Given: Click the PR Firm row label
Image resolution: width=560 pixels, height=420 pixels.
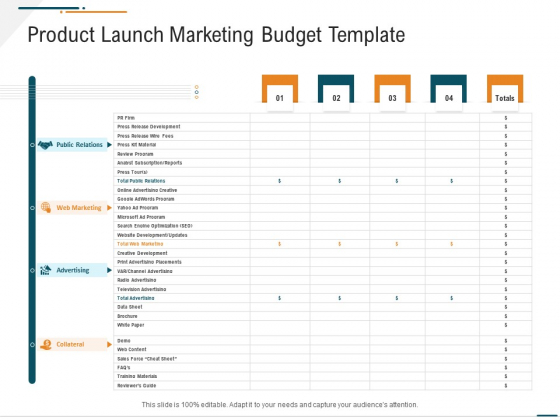Looking at the screenshot, I should (126, 118).
